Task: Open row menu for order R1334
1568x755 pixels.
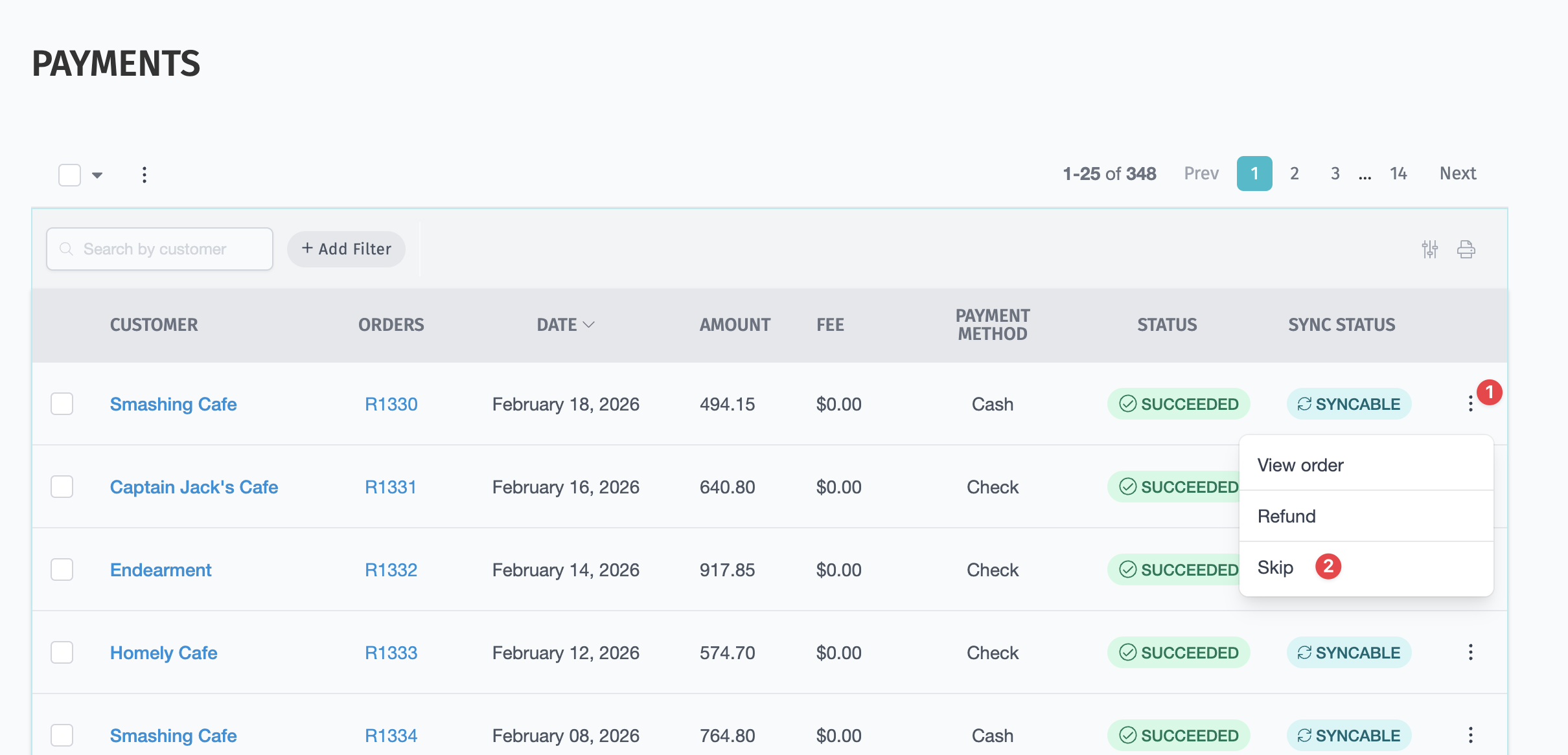Action: [1470, 735]
